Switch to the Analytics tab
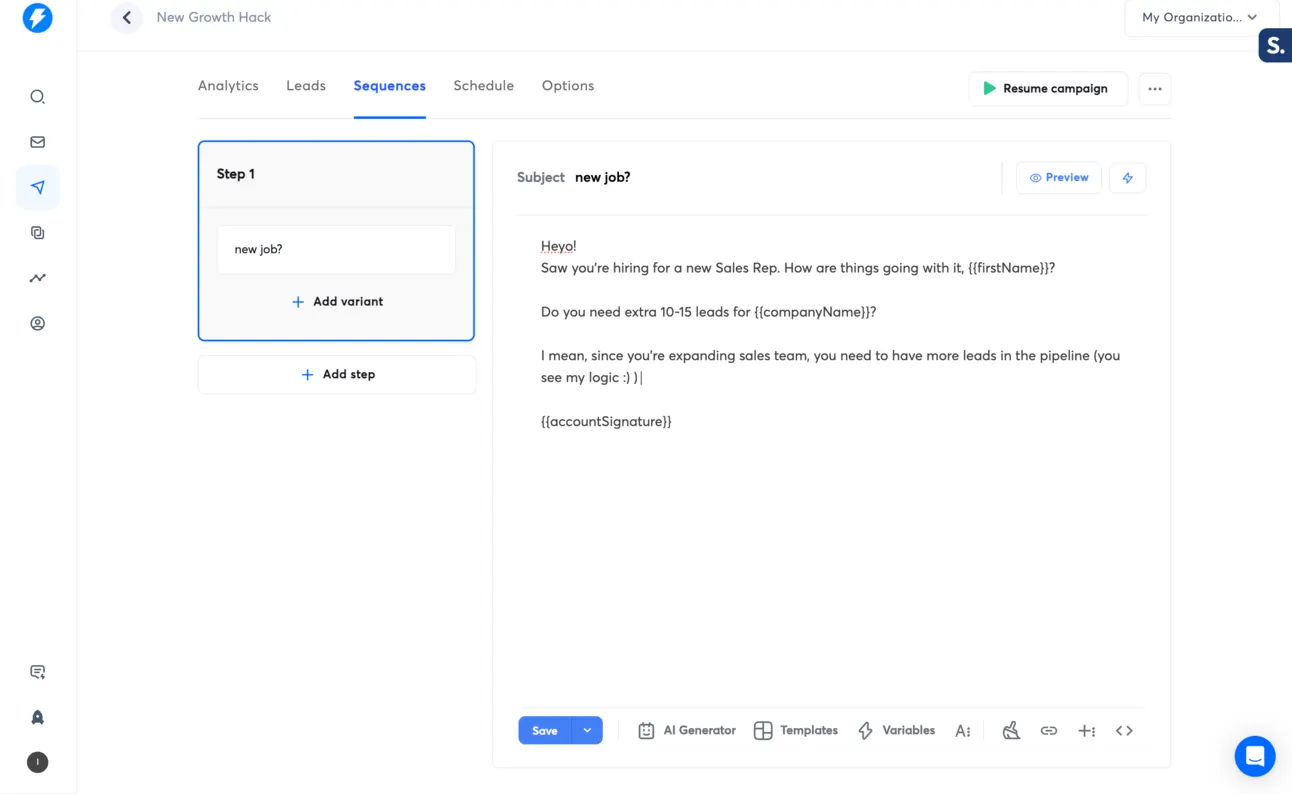This screenshot has height=794, width=1292. (228, 86)
